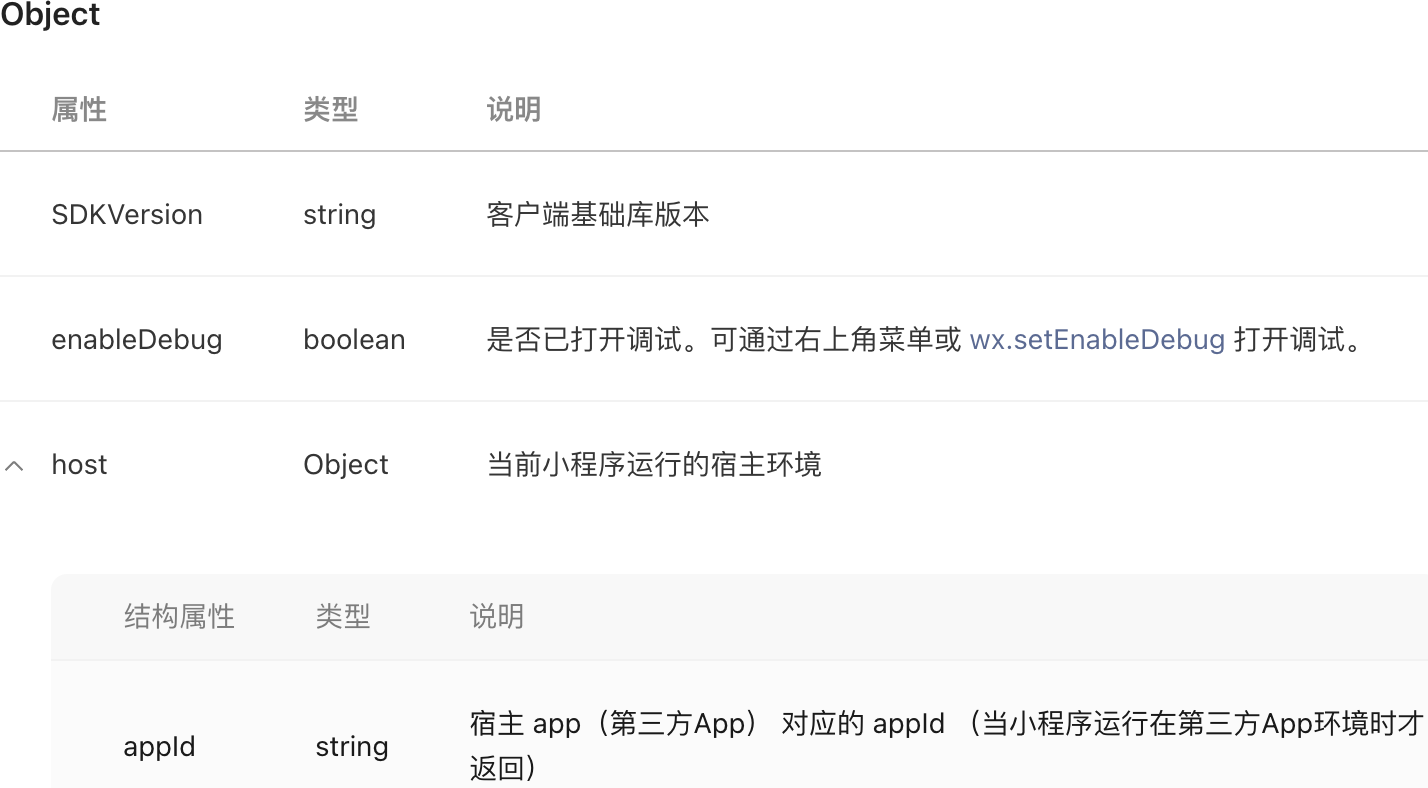
Task: Click the 说明 header in top table
Action: click(x=514, y=109)
